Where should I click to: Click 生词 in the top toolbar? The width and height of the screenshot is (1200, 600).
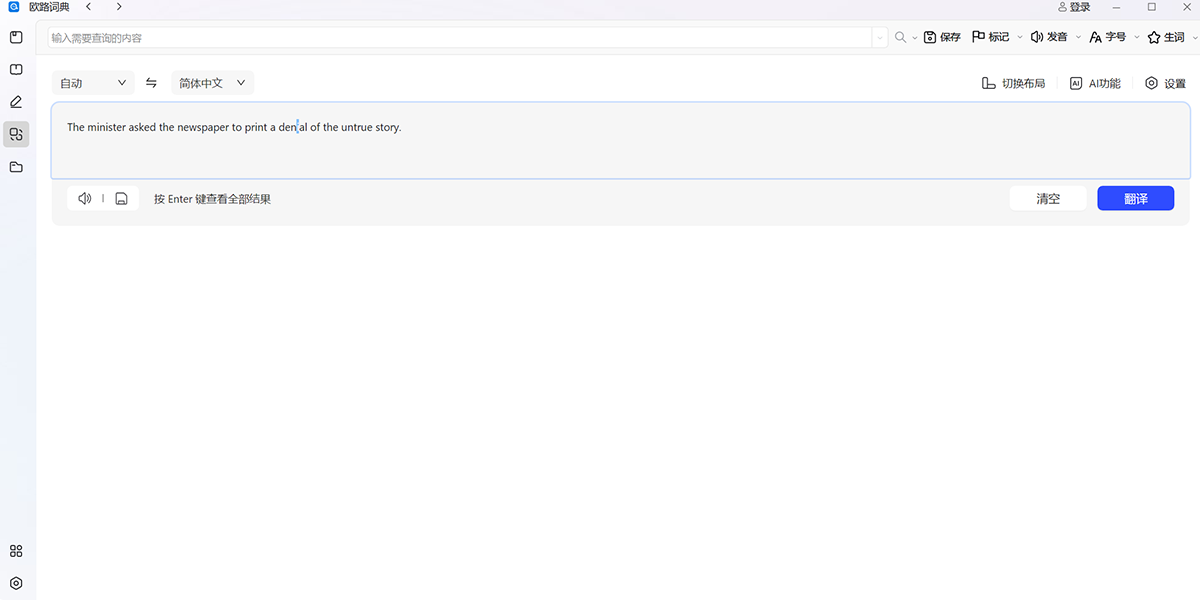pyautogui.click(x=1166, y=37)
